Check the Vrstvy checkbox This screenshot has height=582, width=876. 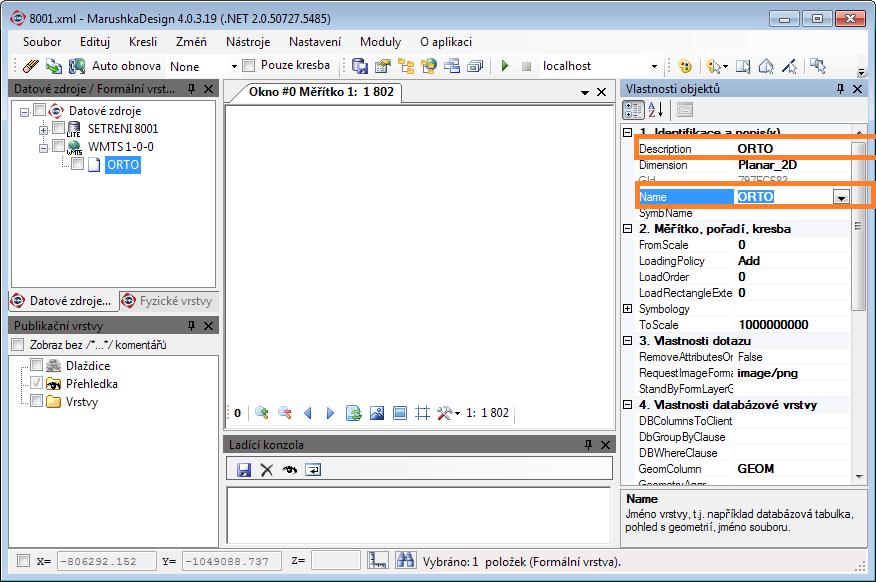click(36, 400)
